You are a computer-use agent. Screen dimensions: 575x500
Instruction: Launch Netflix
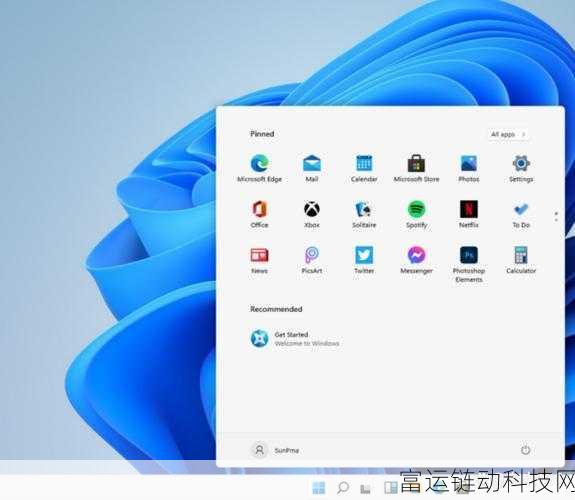(x=469, y=214)
